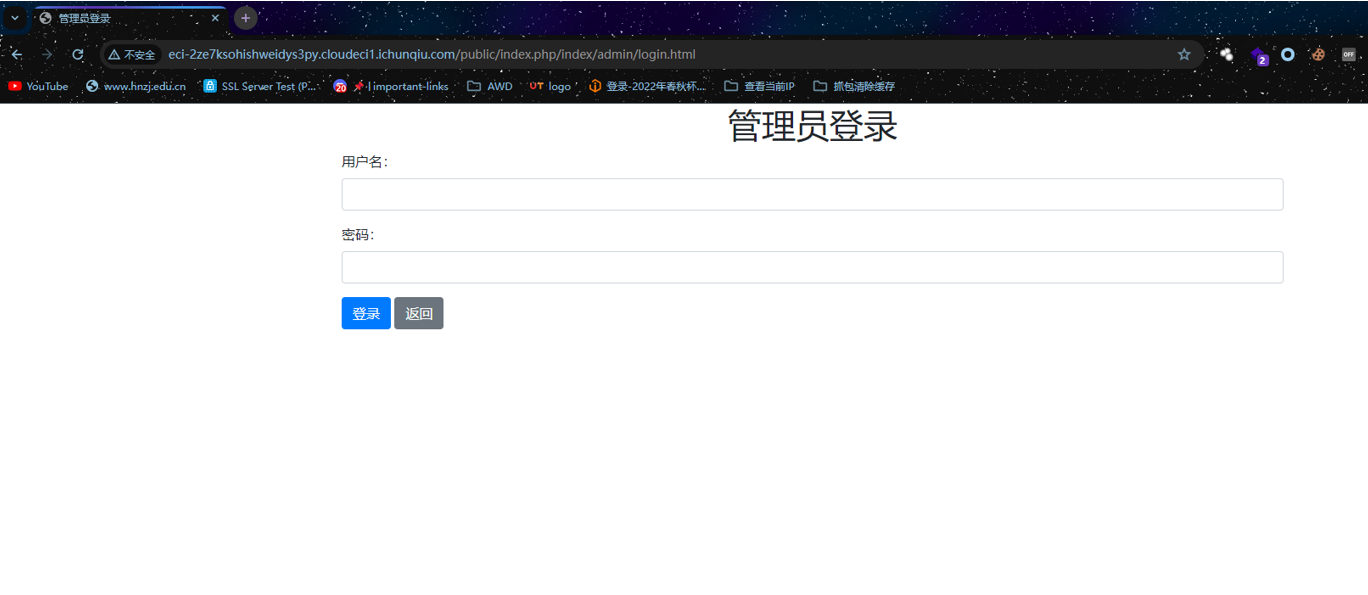Show the 不安全 site security info
The height and width of the screenshot is (595, 1368).
pos(132,55)
